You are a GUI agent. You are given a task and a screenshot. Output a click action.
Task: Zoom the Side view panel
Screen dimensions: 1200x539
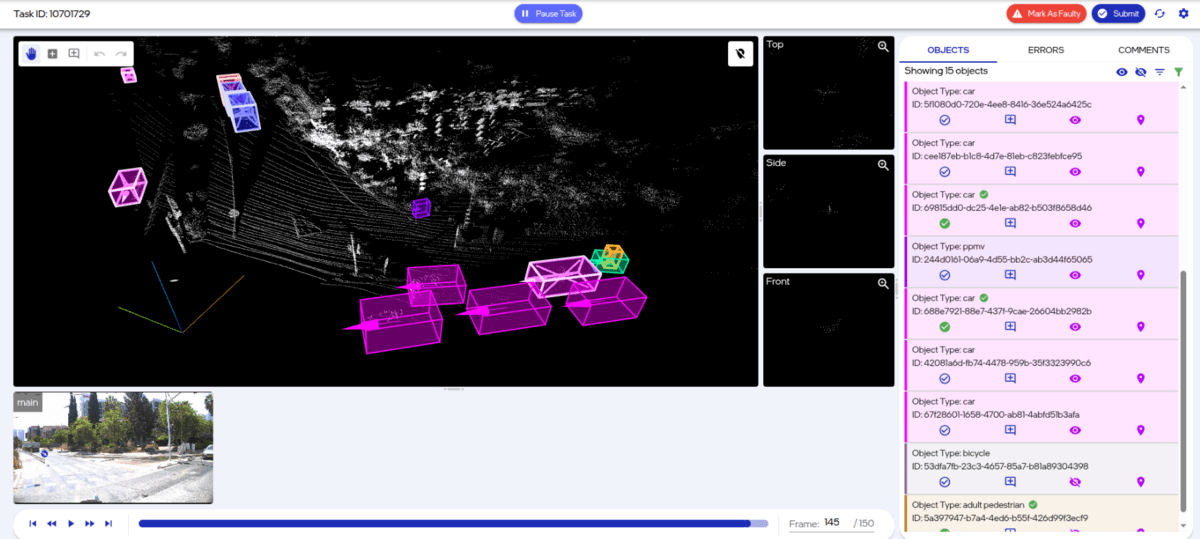point(883,165)
